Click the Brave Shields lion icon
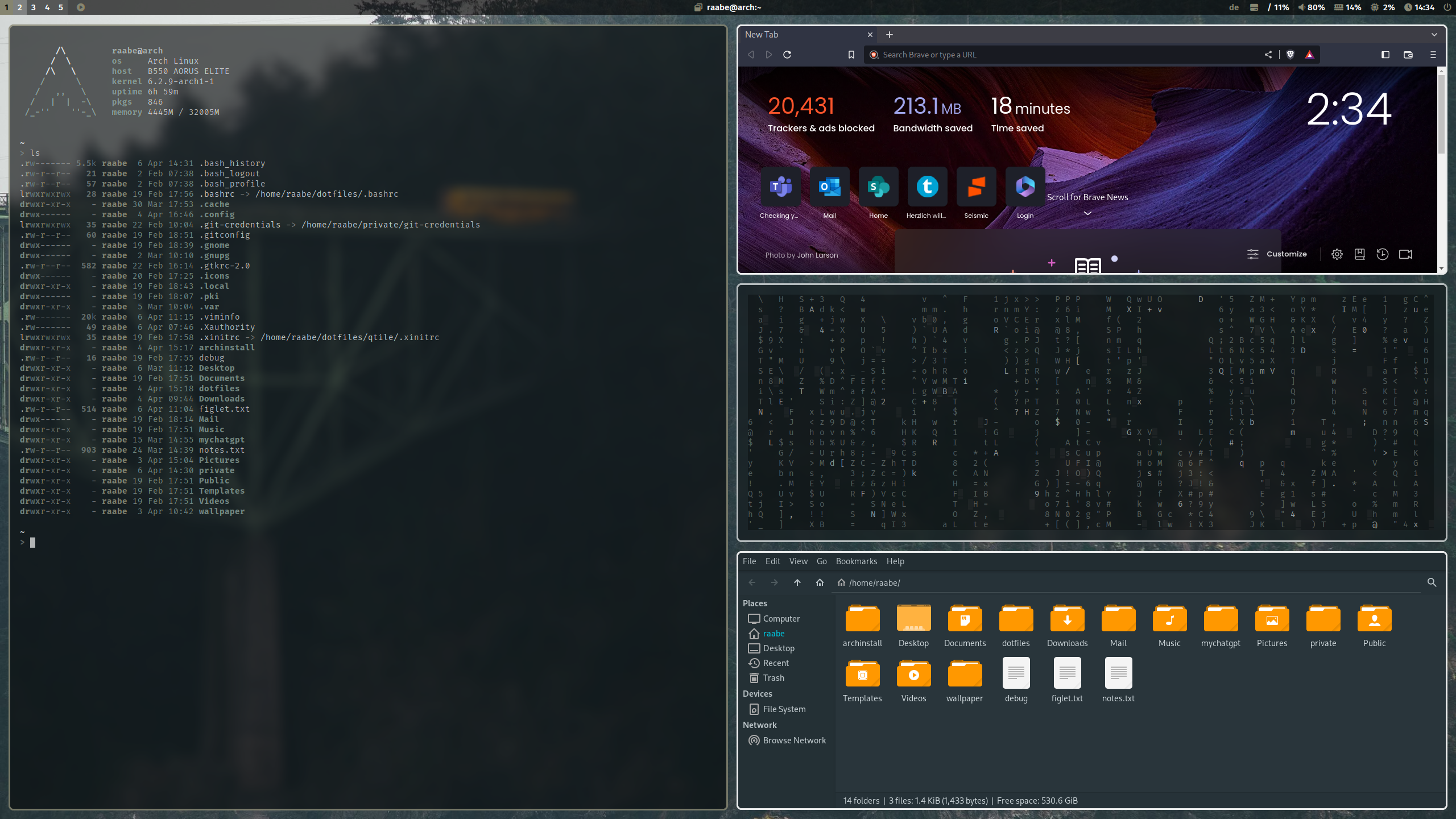The image size is (1456, 819). (1290, 55)
